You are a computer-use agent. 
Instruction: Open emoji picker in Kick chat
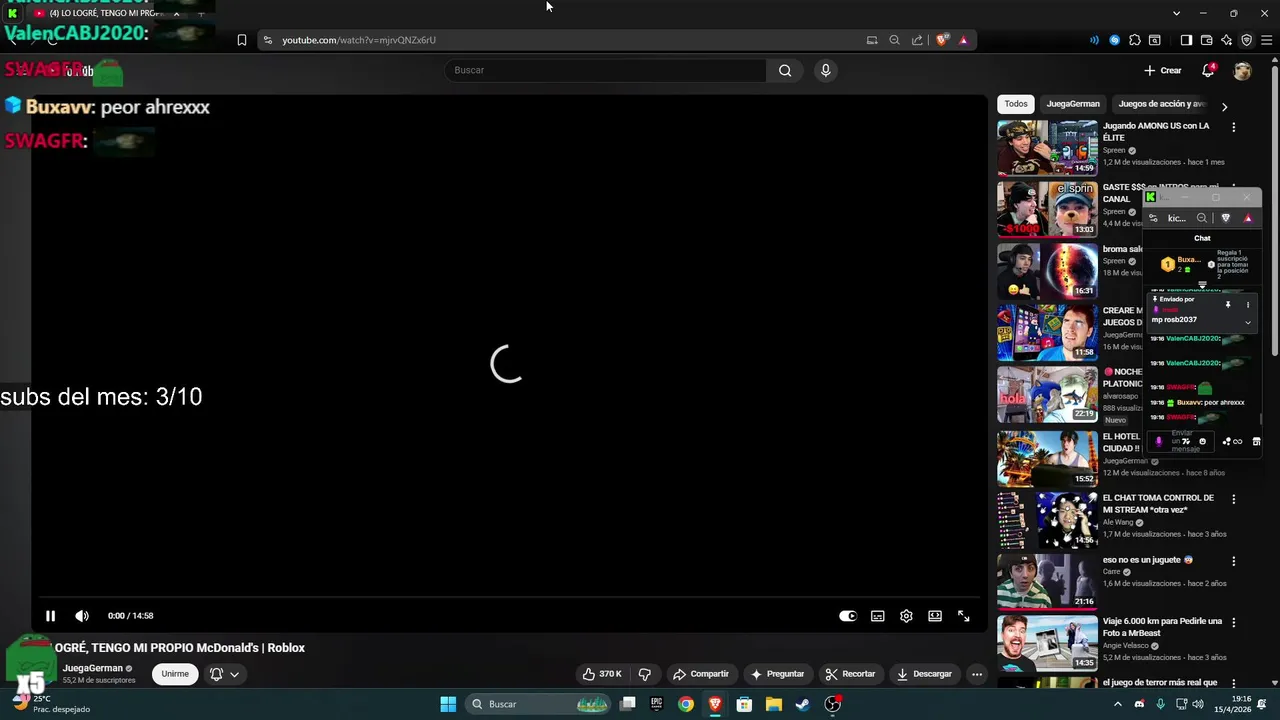pos(1202,441)
